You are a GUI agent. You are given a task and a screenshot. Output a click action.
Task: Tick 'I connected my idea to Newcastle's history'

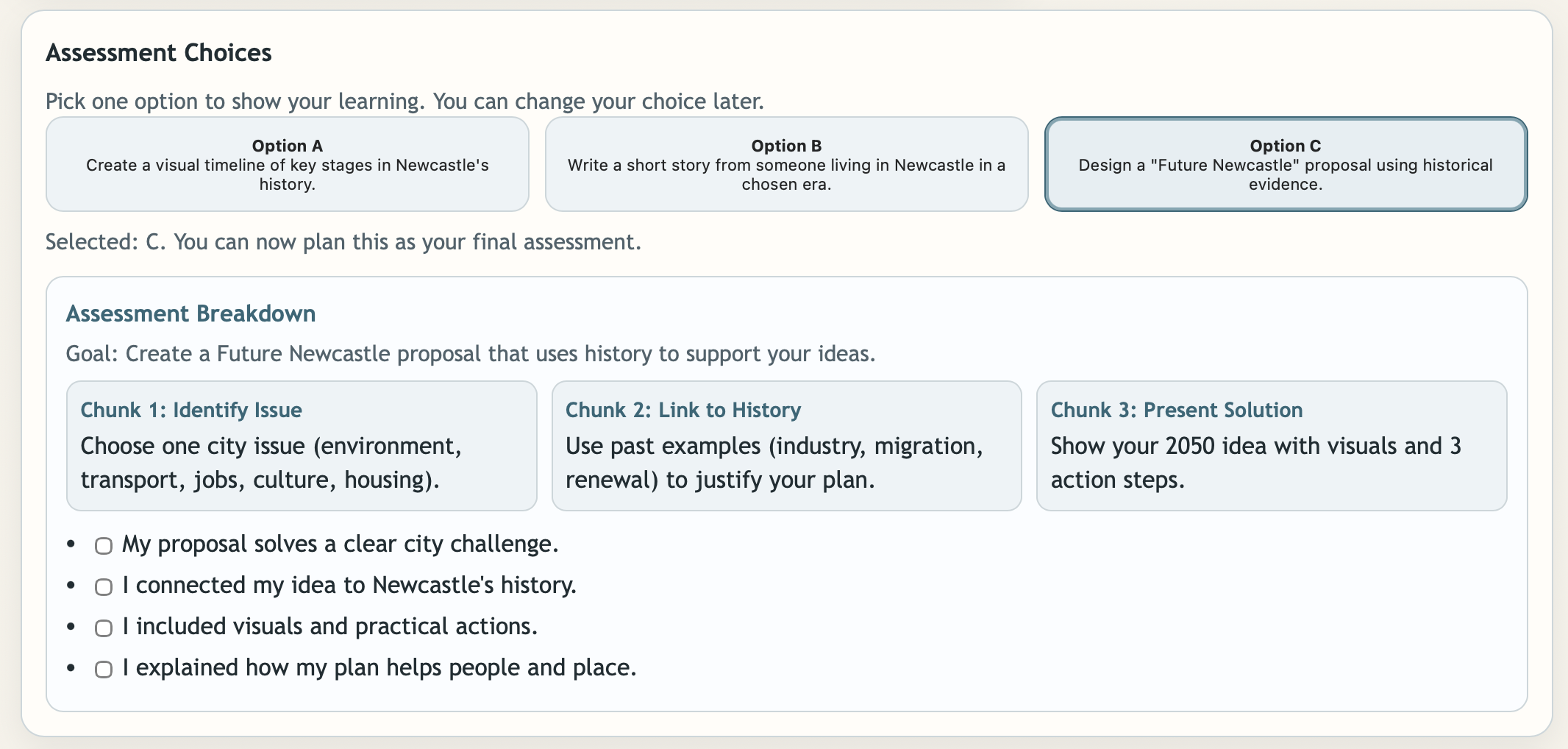coord(102,586)
